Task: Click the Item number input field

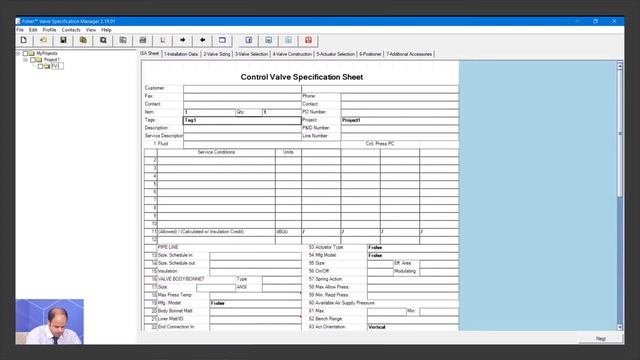Action: pyautogui.click(x=209, y=112)
